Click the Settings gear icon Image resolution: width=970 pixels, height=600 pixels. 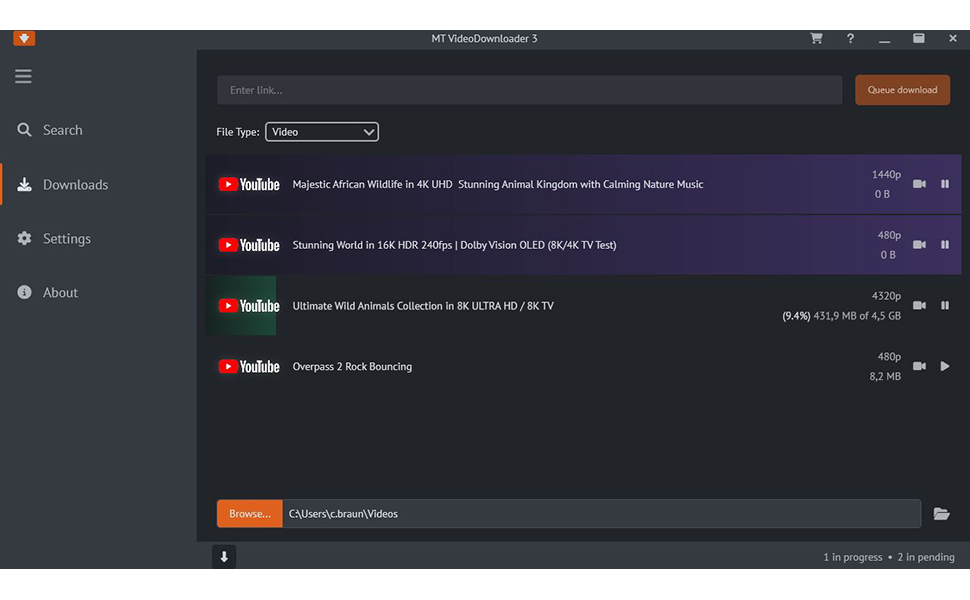click(x=24, y=238)
